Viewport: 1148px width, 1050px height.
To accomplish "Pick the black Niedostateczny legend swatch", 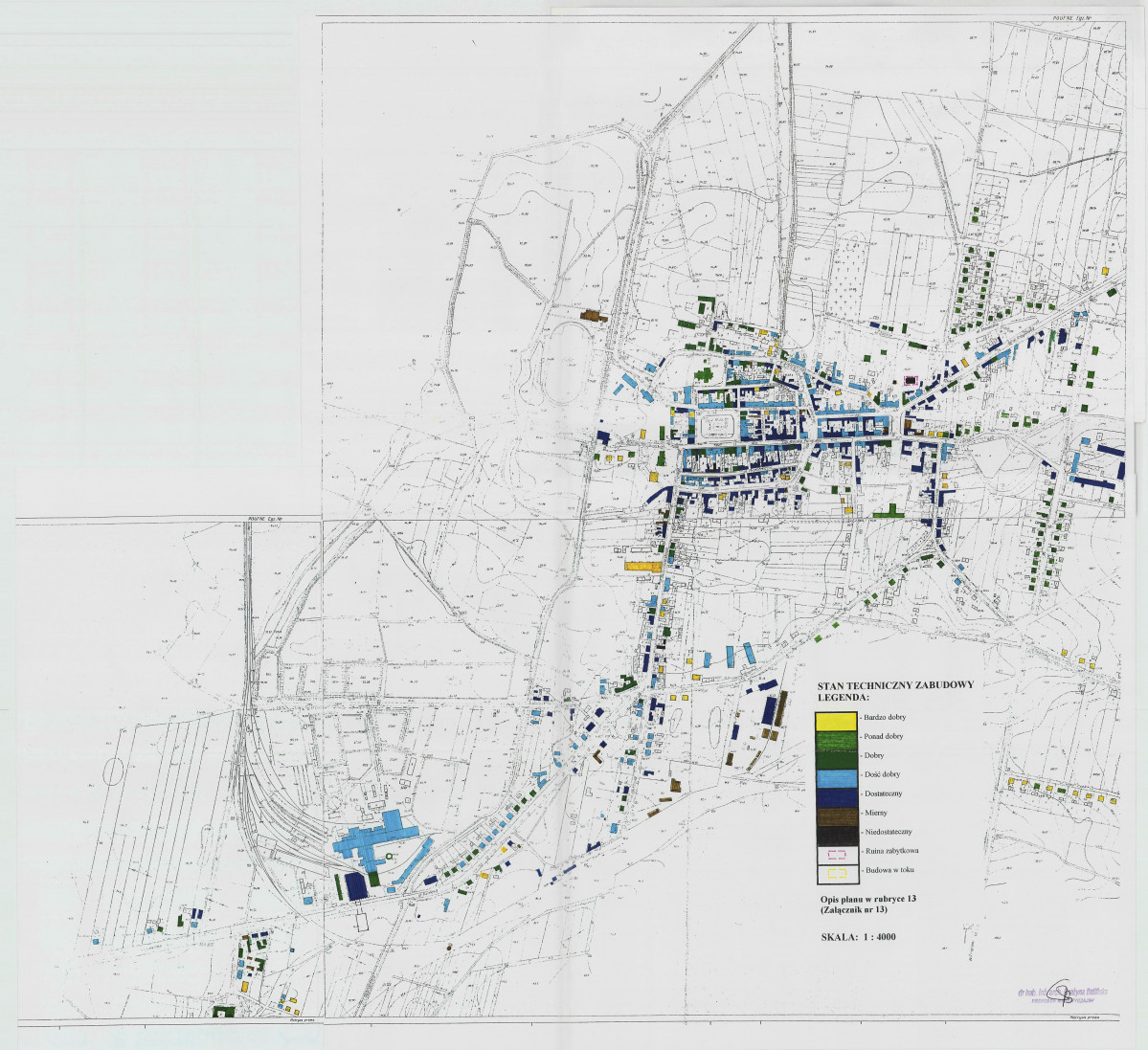I will [837, 835].
